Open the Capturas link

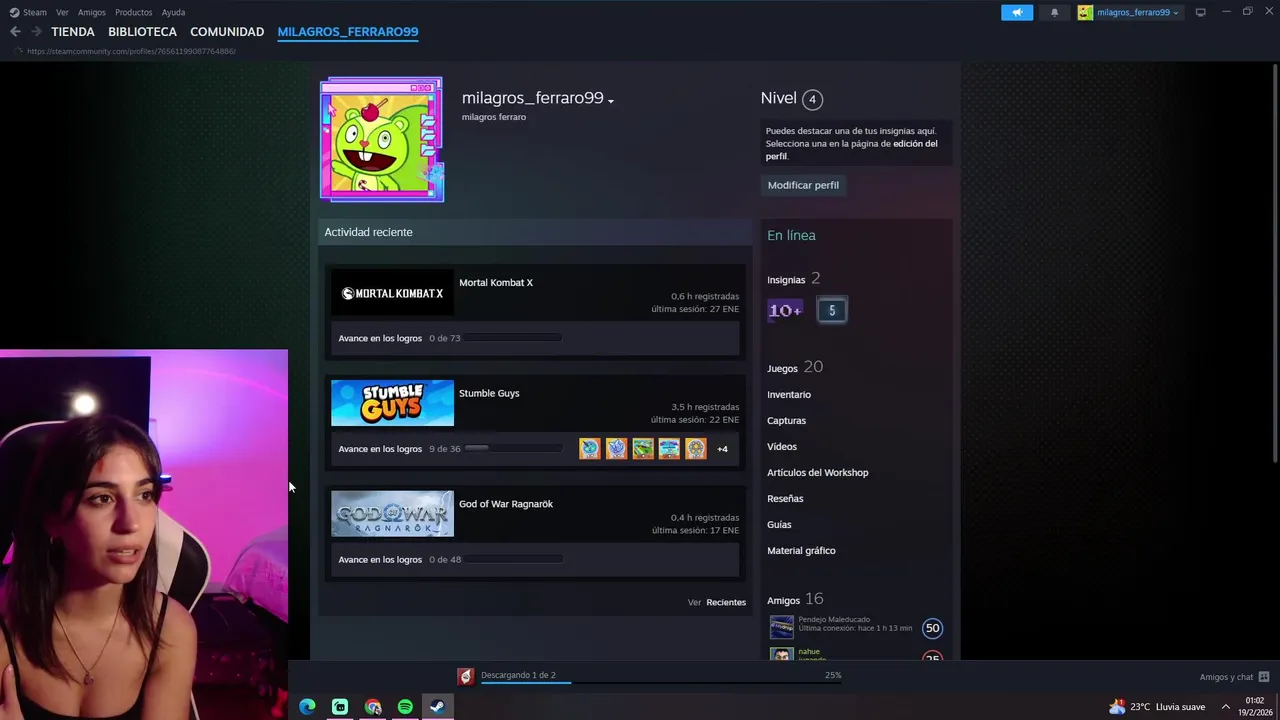pos(786,421)
